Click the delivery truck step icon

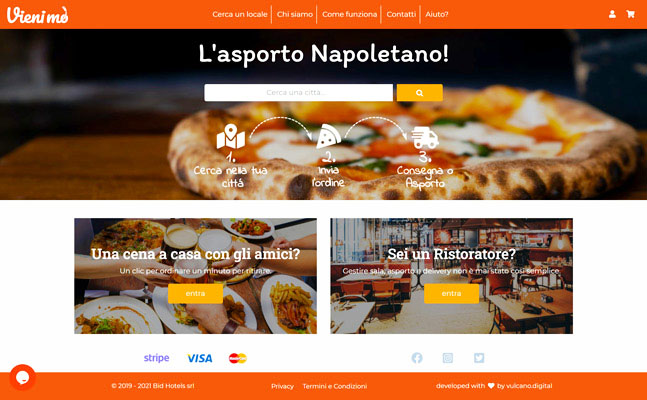coord(425,138)
